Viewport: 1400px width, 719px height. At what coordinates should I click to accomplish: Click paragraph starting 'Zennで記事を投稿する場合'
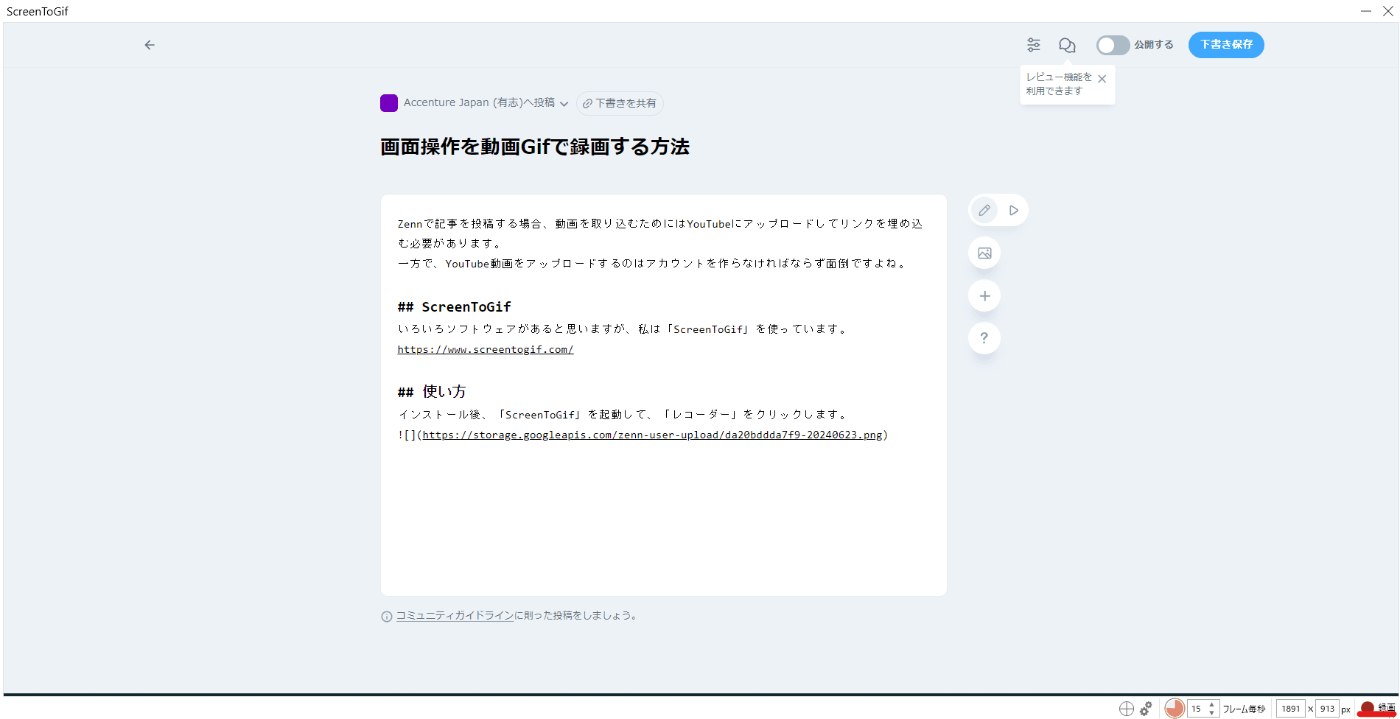pos(658,233)
